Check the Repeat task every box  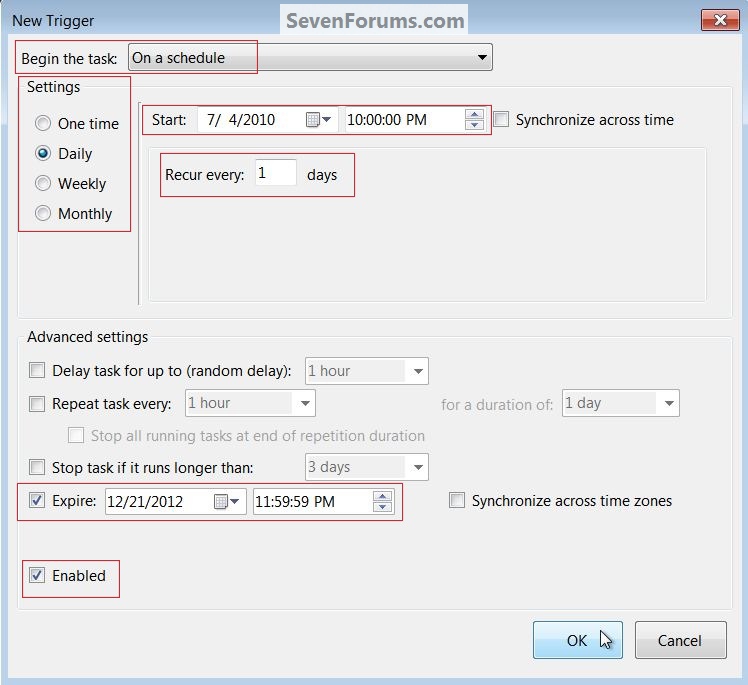tap(37, 404)
